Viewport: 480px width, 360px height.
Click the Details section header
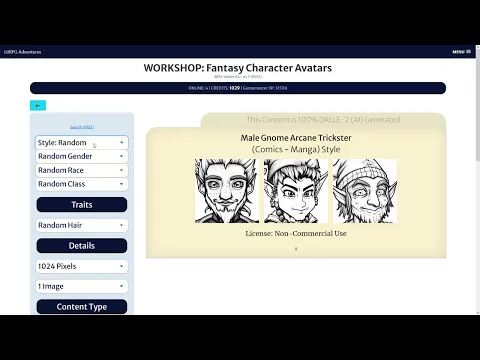pyautogui.click(x=82, y=246)
